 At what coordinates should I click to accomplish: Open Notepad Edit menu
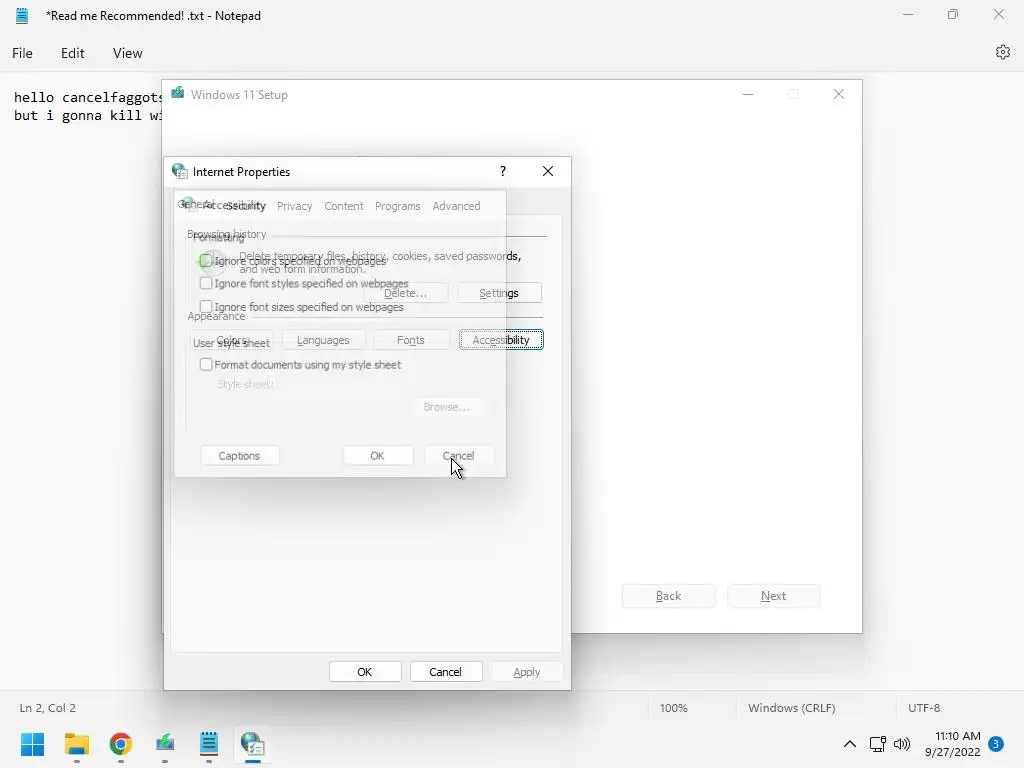click(72, 53)
